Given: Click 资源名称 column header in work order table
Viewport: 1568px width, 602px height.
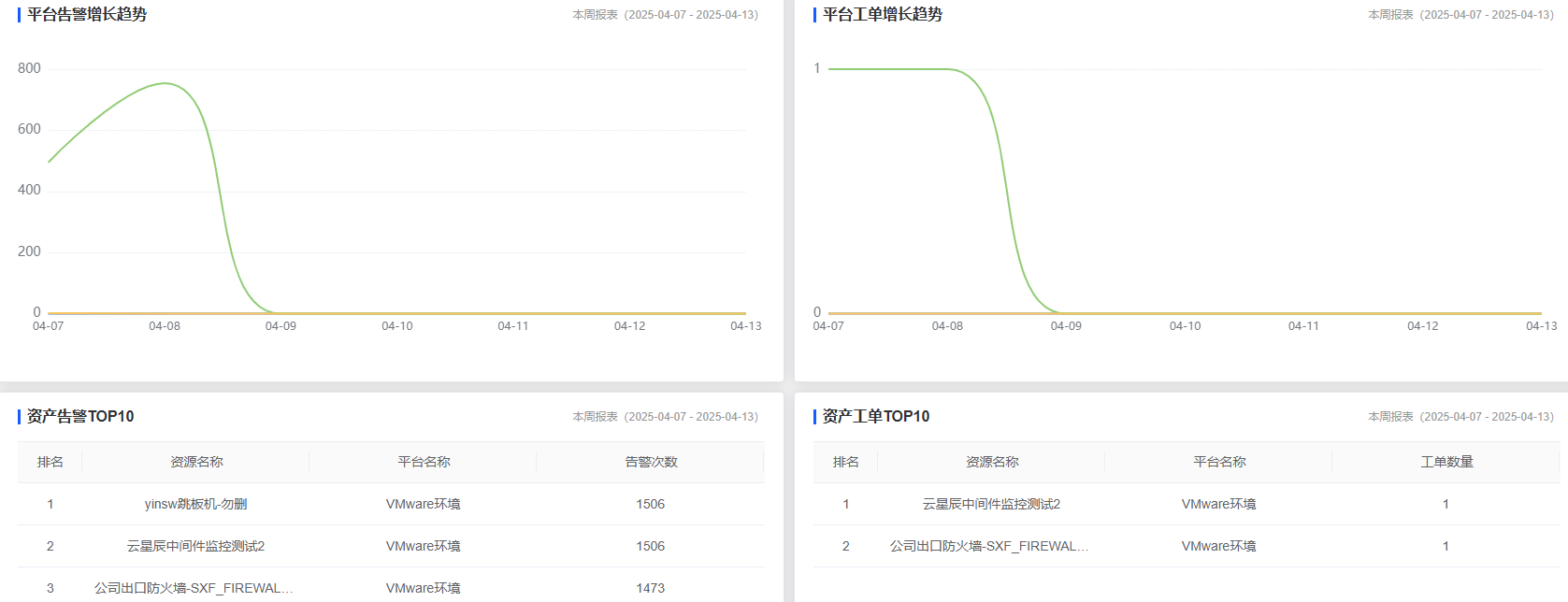Looking at the screenshot, I should click(x=992, y=462).
